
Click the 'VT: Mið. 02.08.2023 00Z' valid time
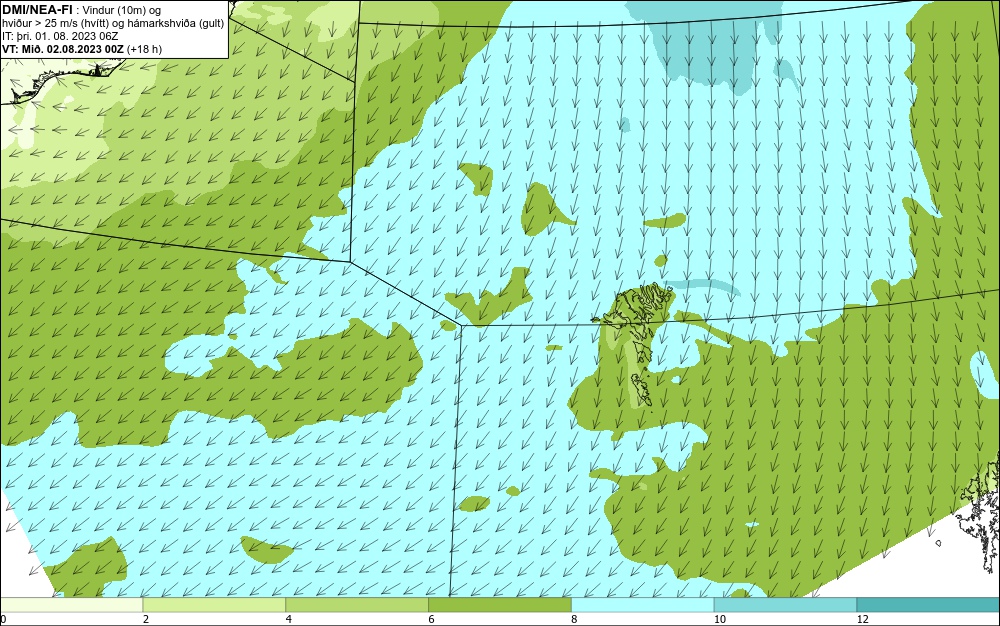click(62, 49)
